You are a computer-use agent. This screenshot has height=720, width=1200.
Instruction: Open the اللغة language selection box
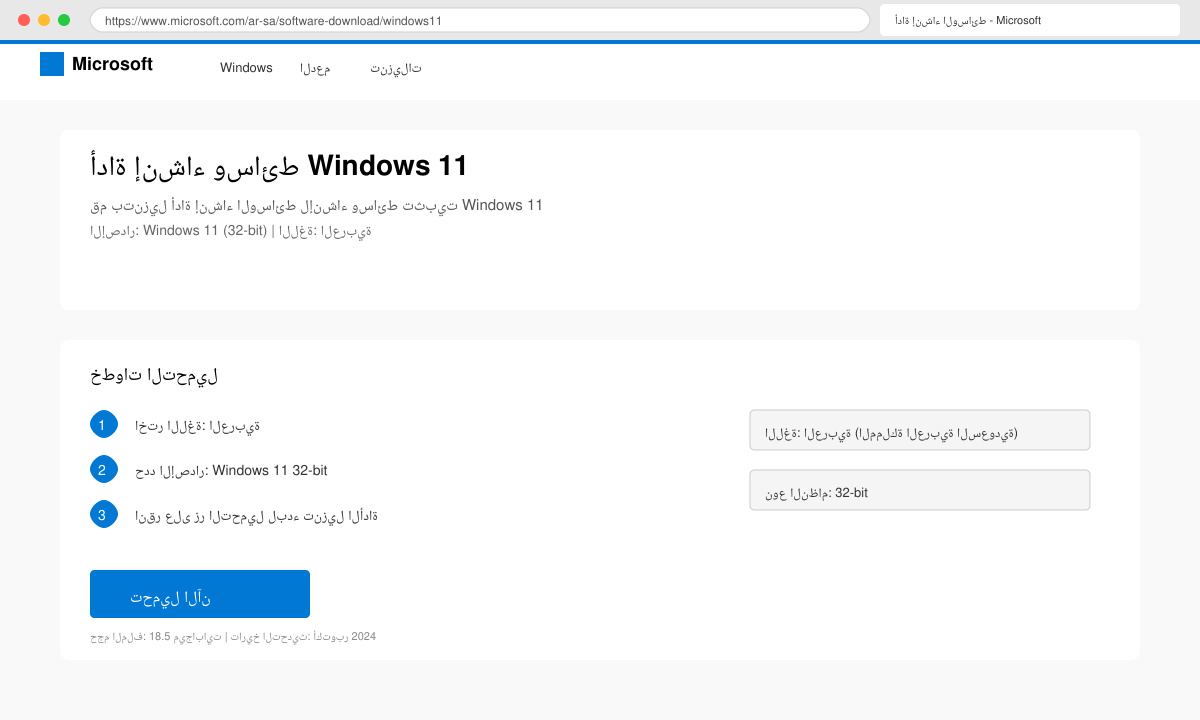pos(920,430)
